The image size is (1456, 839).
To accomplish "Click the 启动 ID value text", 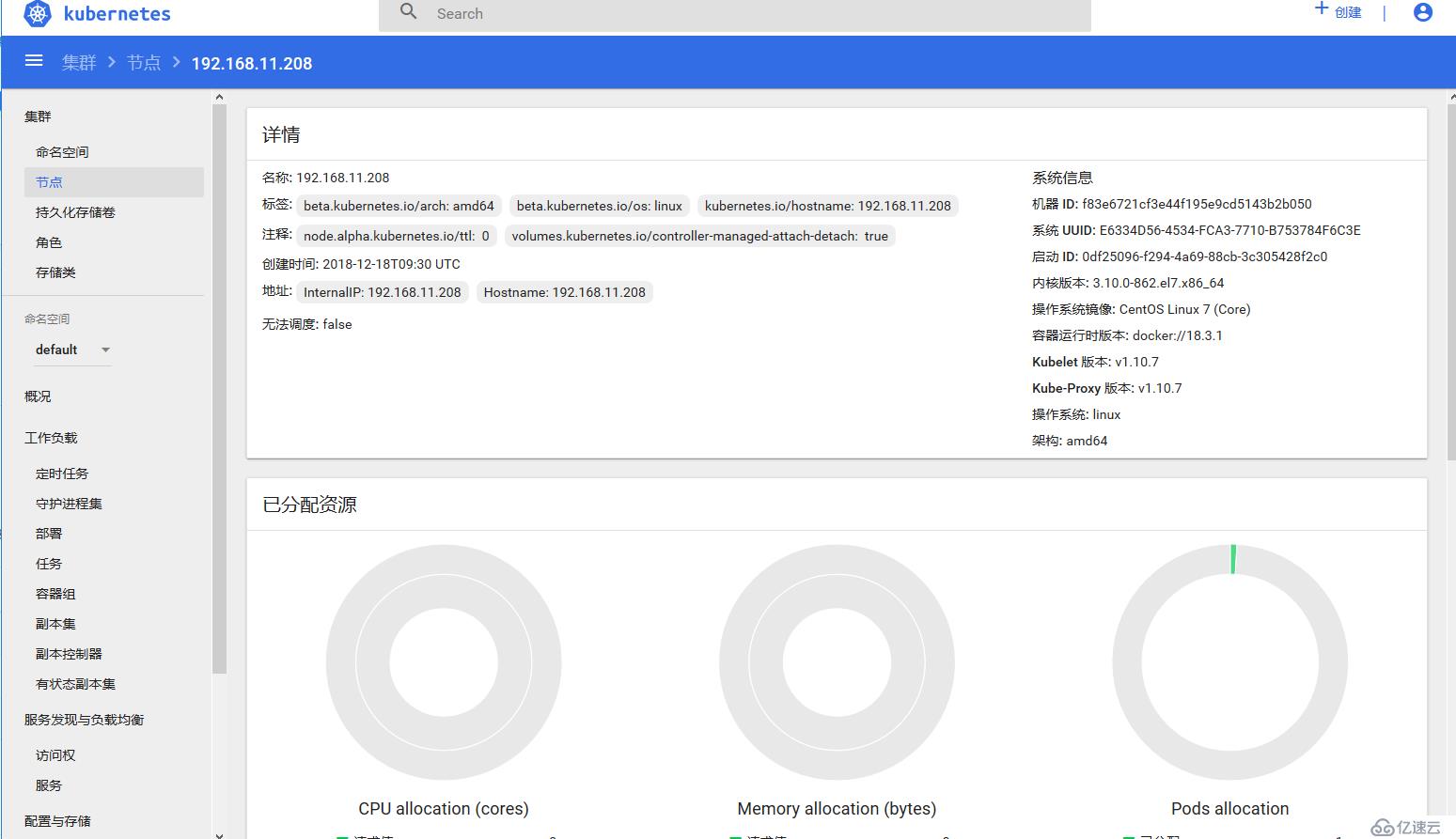I will click(1204, 256).
